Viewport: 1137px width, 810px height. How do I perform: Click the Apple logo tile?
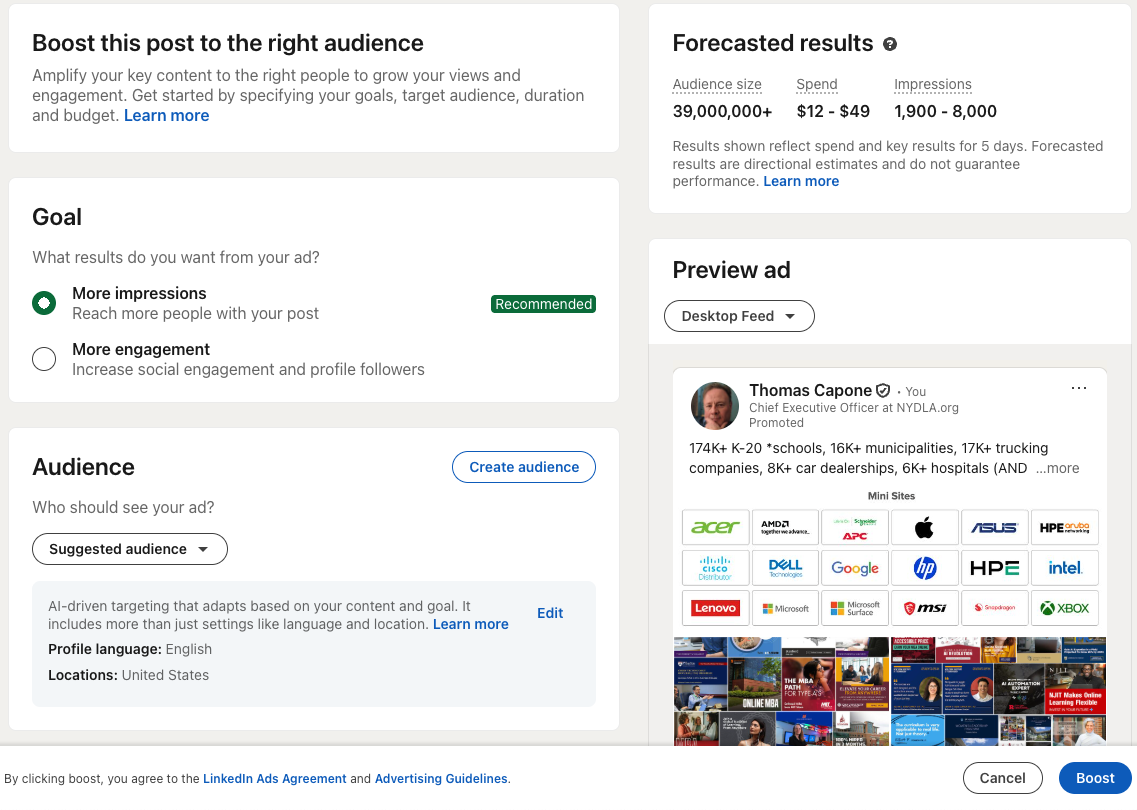point(924,527)
